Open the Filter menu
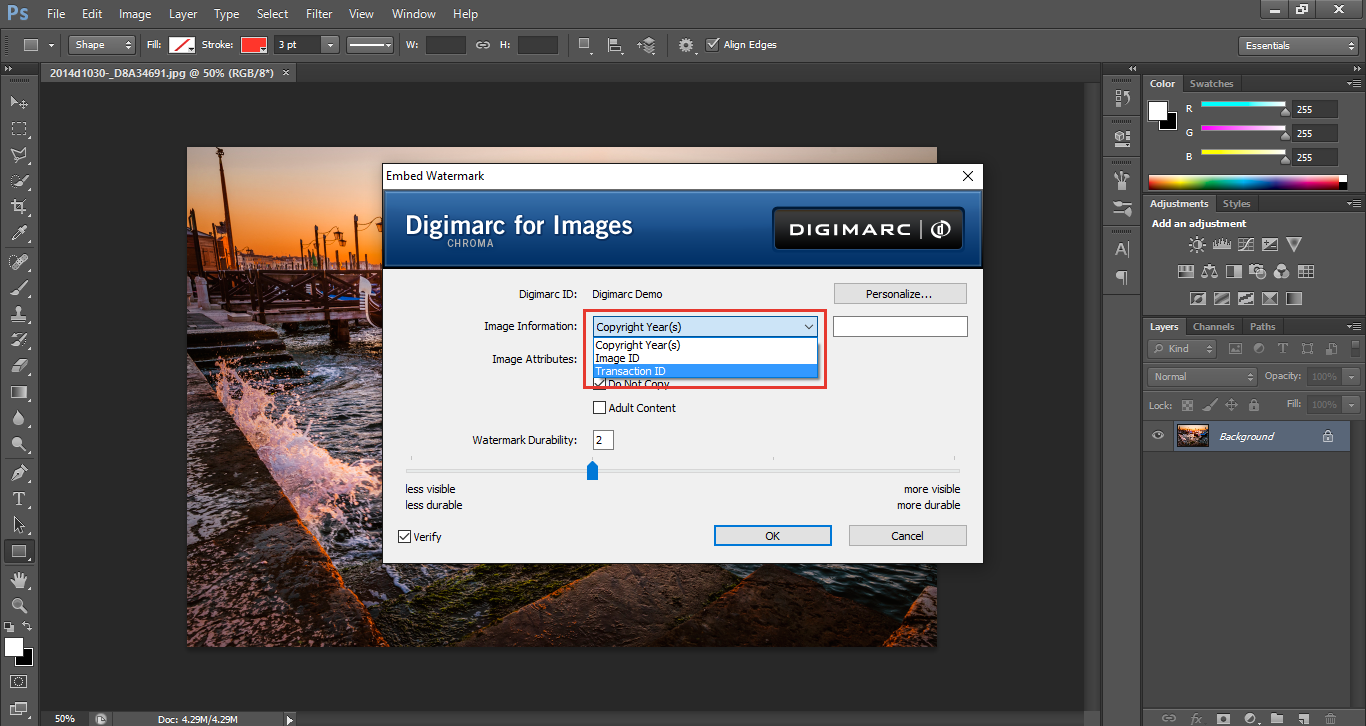This screenshot has height=726, width=1366. click(x=319, y=14)
